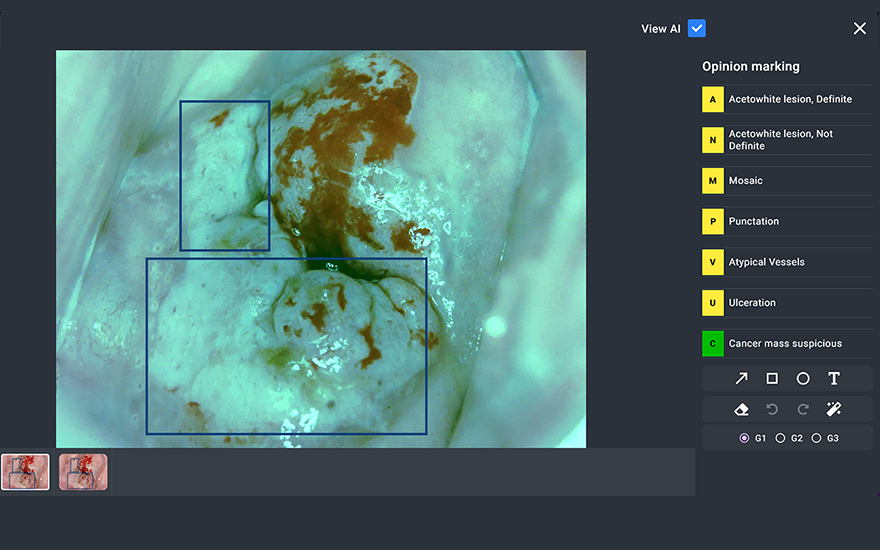The width and height of the screenshot is (880, 550).
Task: Select the G1 radio button
Action: point(744,438)
